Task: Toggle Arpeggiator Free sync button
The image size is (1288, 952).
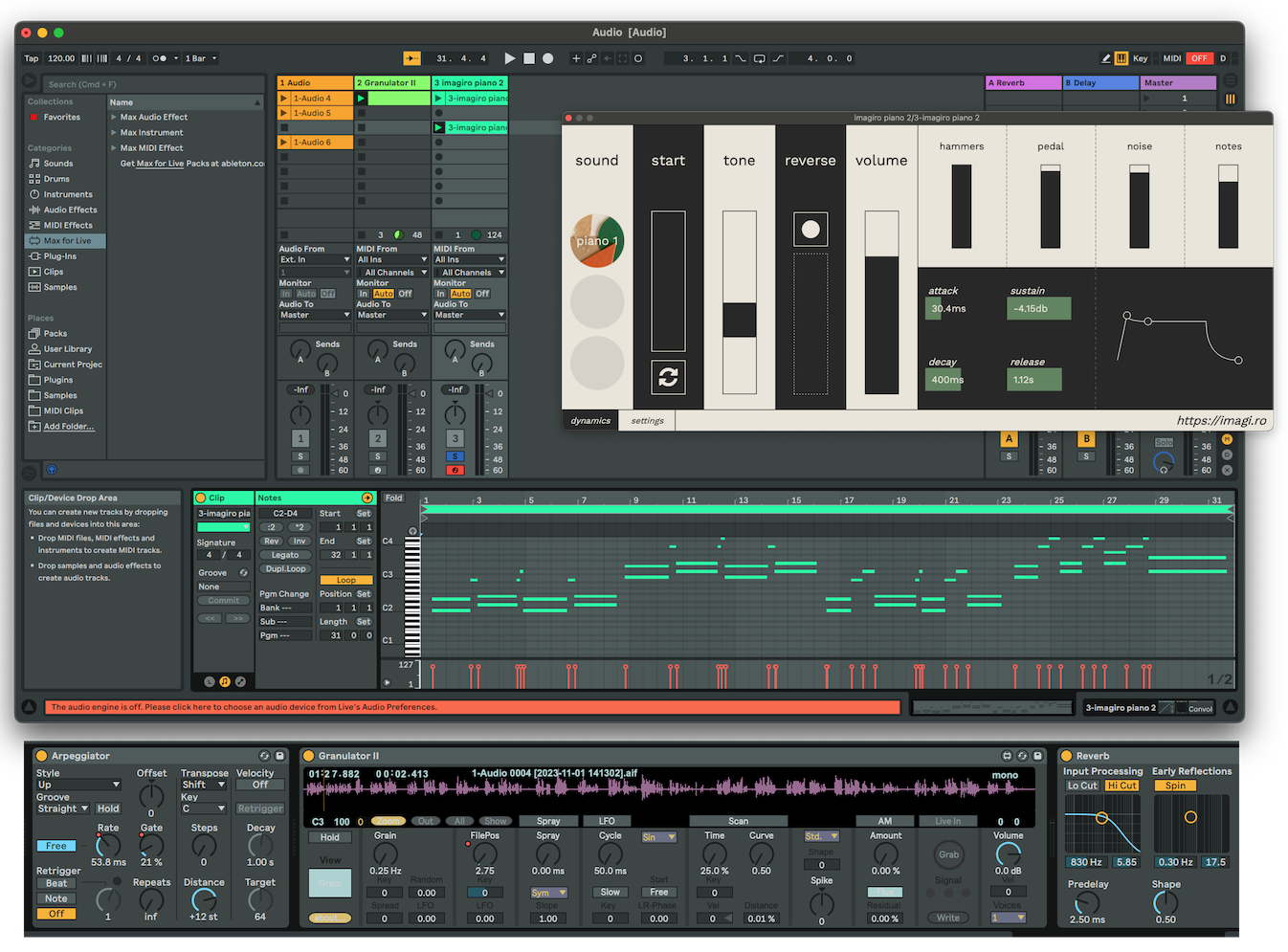Action: 56,846
